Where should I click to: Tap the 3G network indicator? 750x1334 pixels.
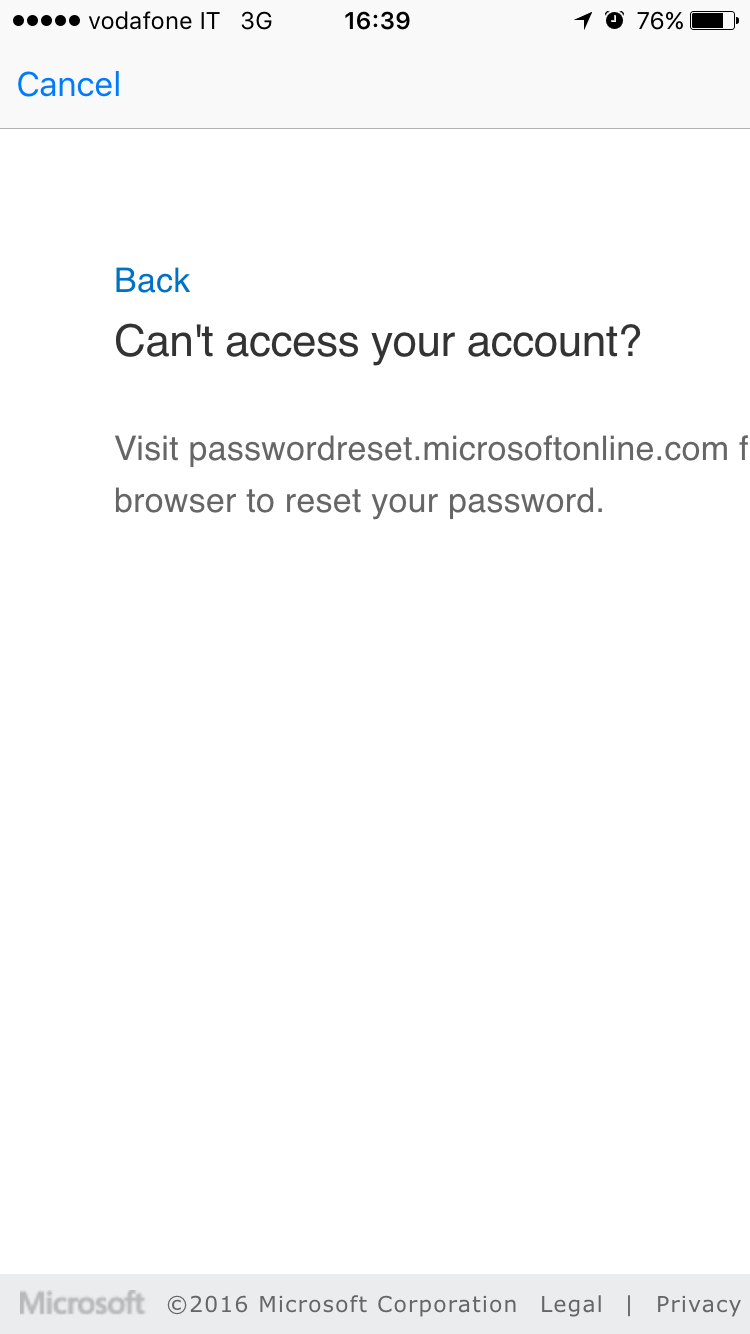(257, 21)
